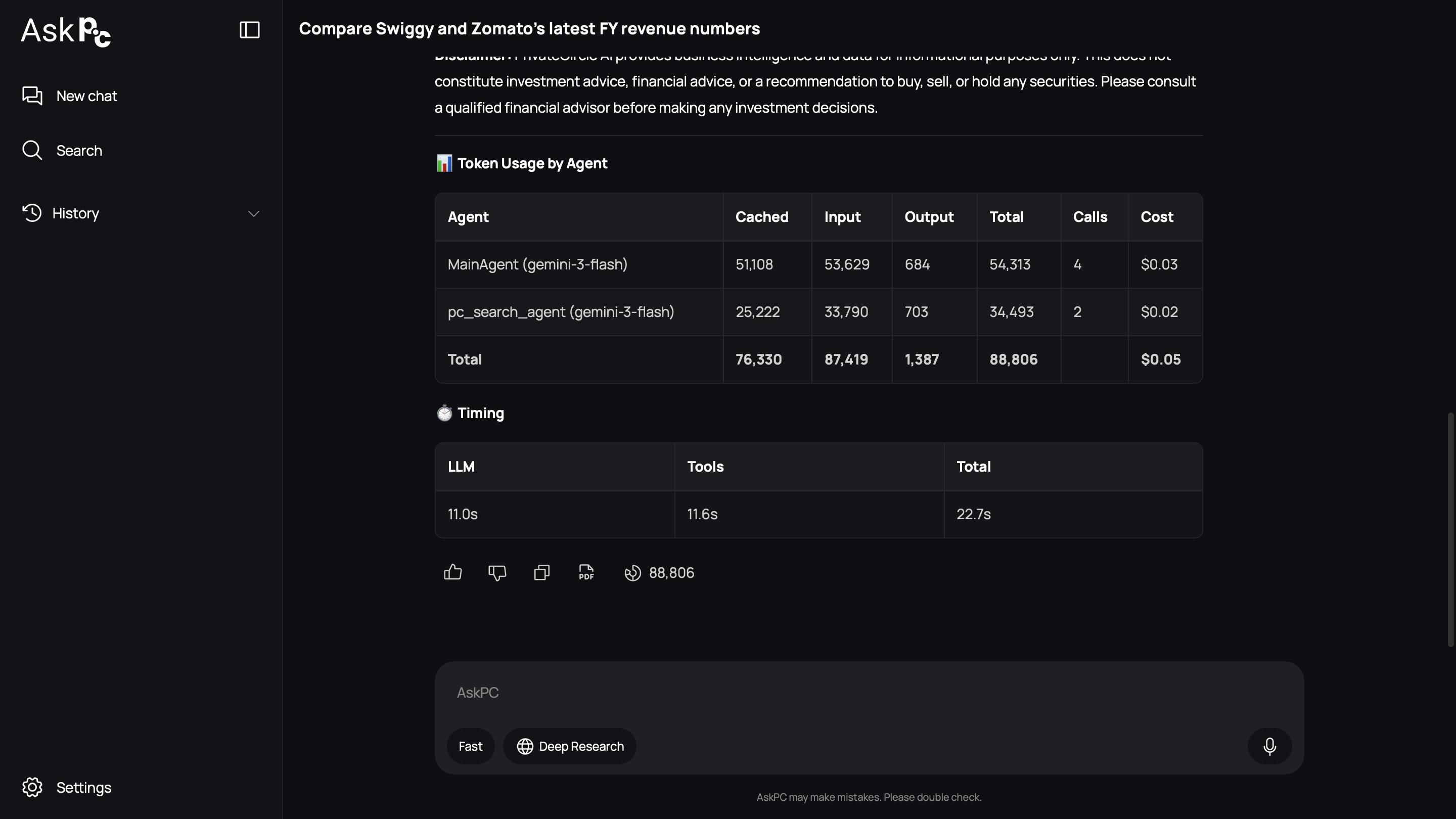Click the 34,493 total value

pos(1011,312)
